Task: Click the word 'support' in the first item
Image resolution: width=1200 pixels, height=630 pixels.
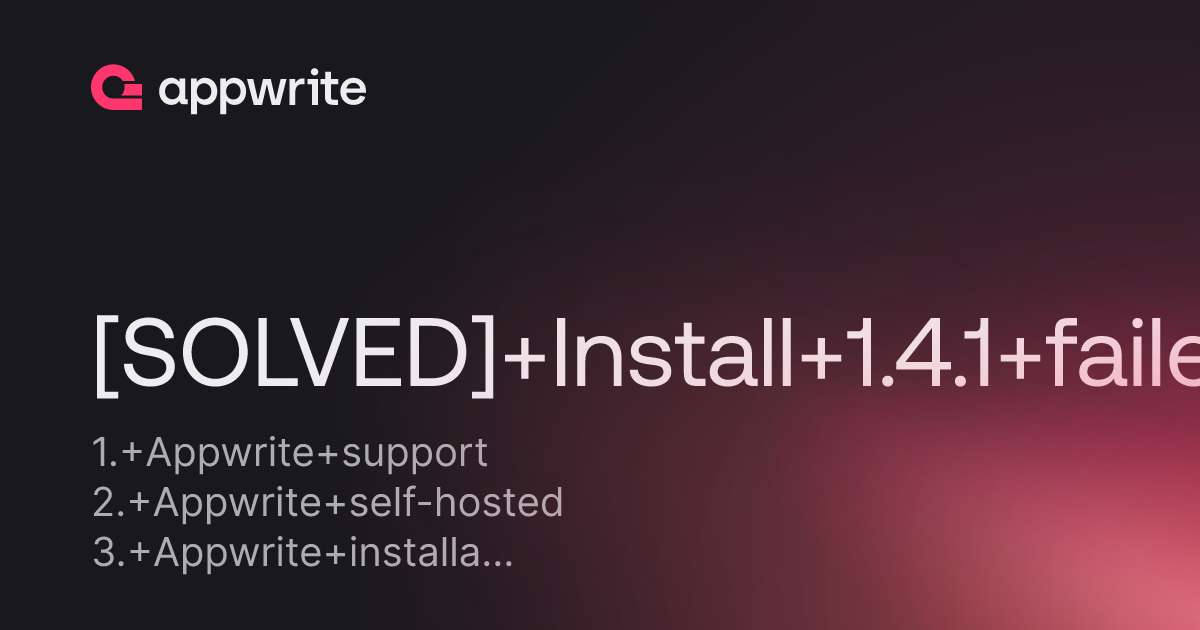Action: pos(415,455)
